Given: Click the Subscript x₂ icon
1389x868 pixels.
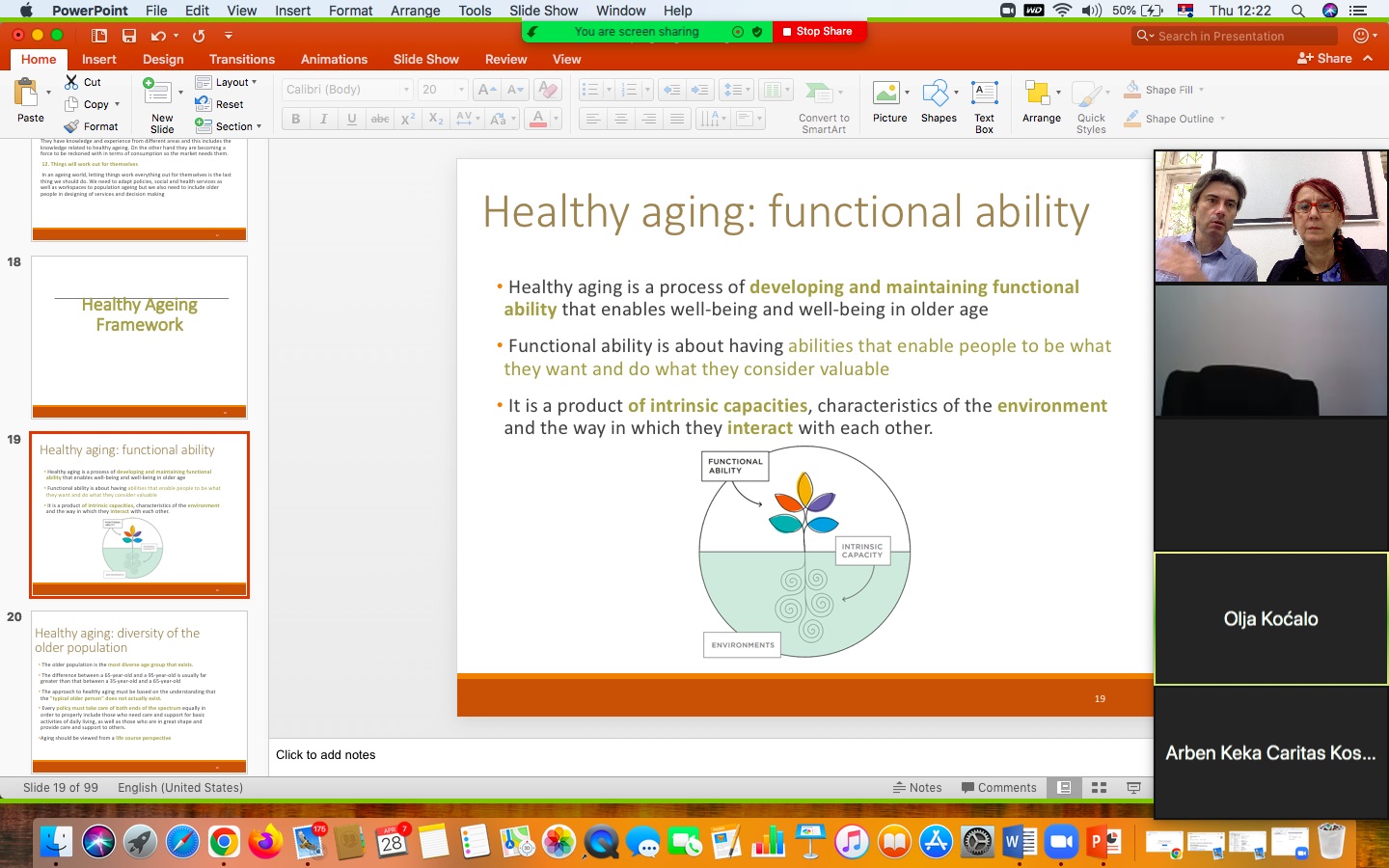Looking at the screenshot, I should click(436, 119).
